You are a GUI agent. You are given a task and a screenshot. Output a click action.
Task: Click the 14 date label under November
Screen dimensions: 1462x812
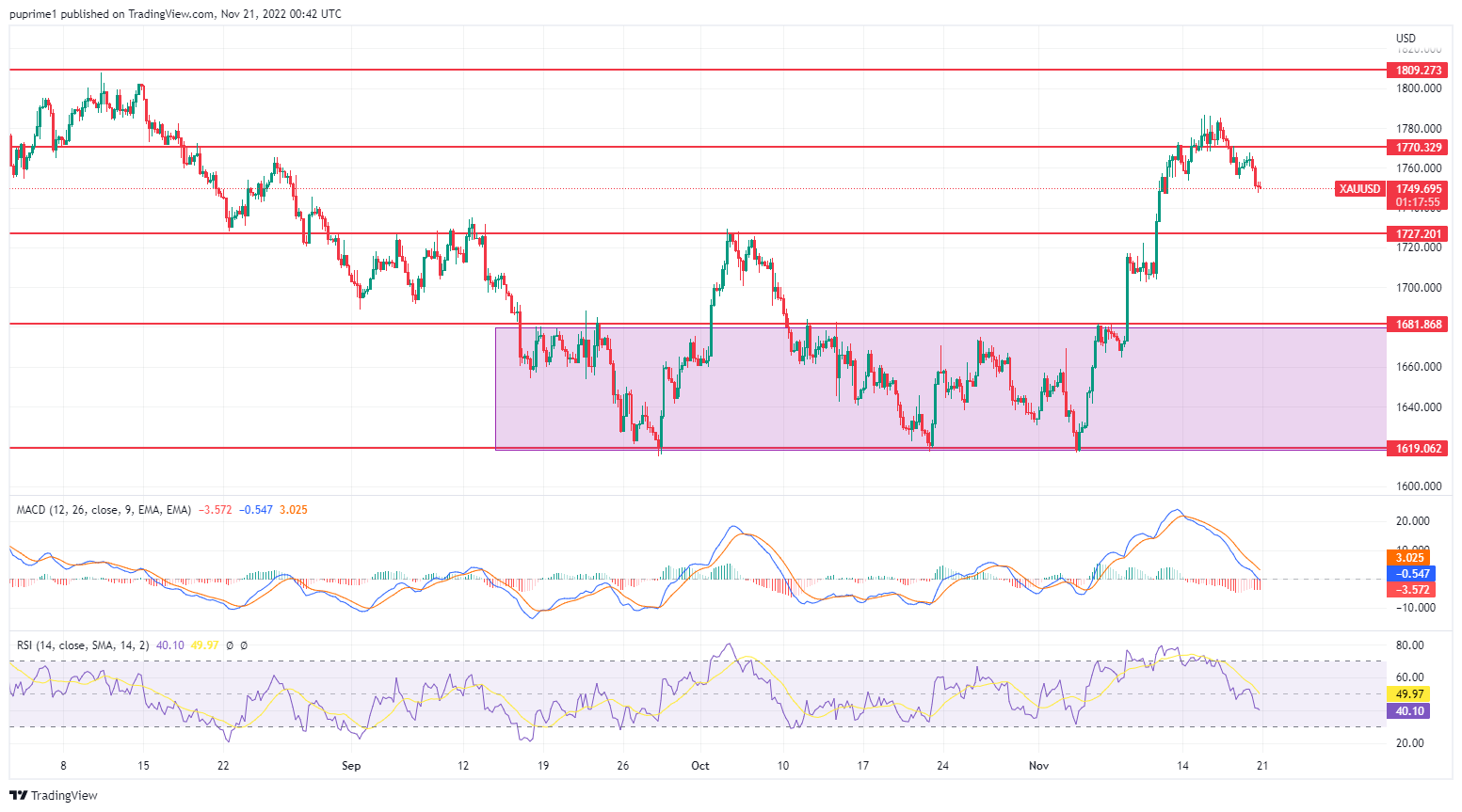tap(1182, 766)
